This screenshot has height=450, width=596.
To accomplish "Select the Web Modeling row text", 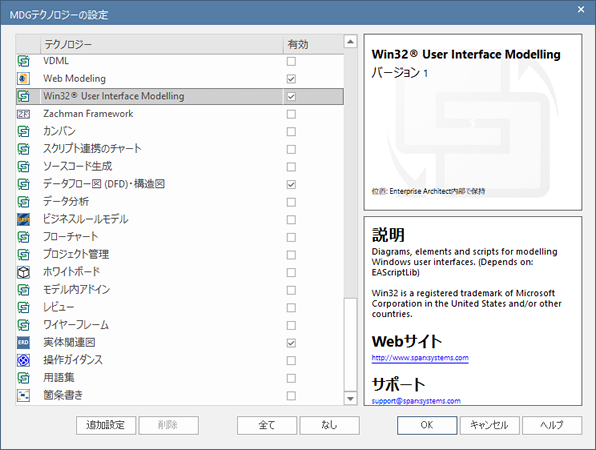I will click(74, 78).
